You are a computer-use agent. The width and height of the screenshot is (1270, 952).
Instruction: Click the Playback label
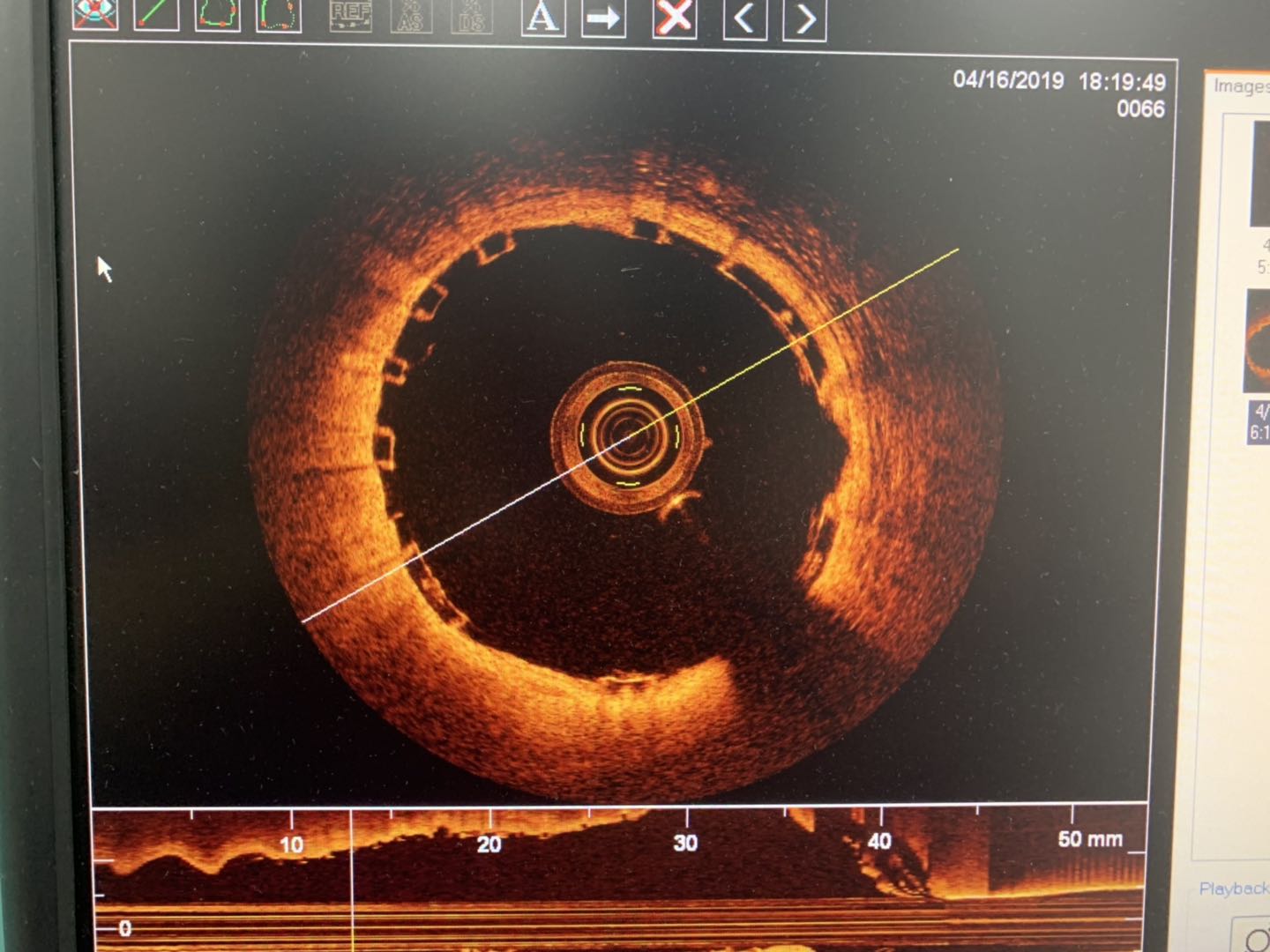tap(1233, 888)
